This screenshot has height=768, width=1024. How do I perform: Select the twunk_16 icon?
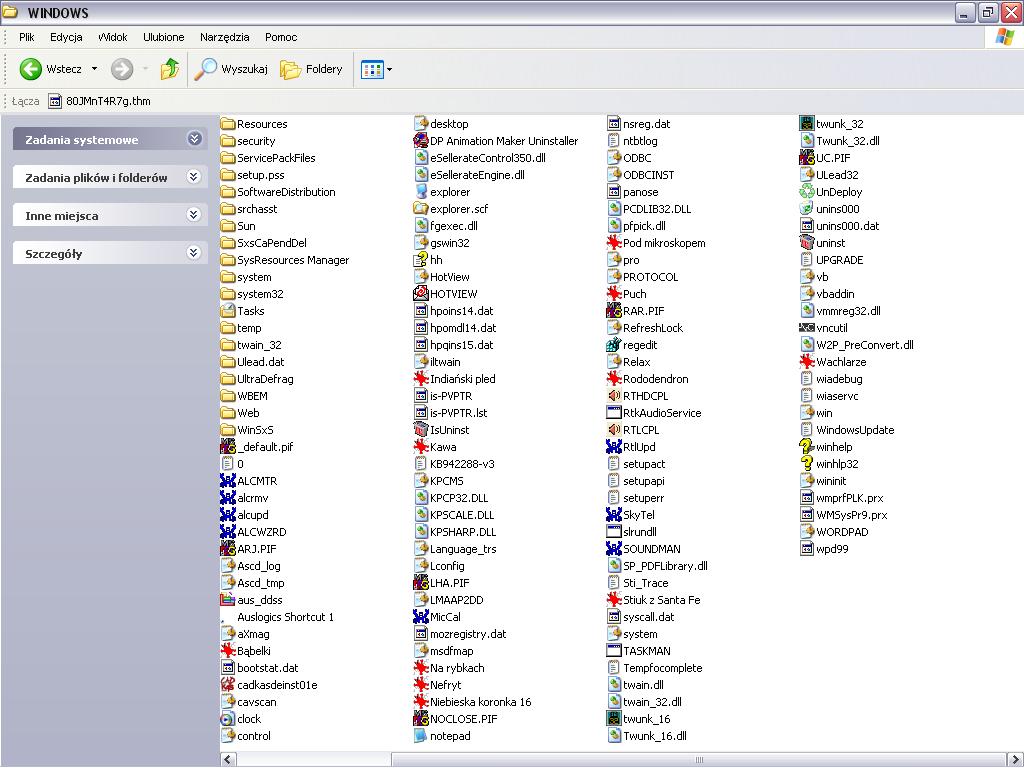coord(613,719)
